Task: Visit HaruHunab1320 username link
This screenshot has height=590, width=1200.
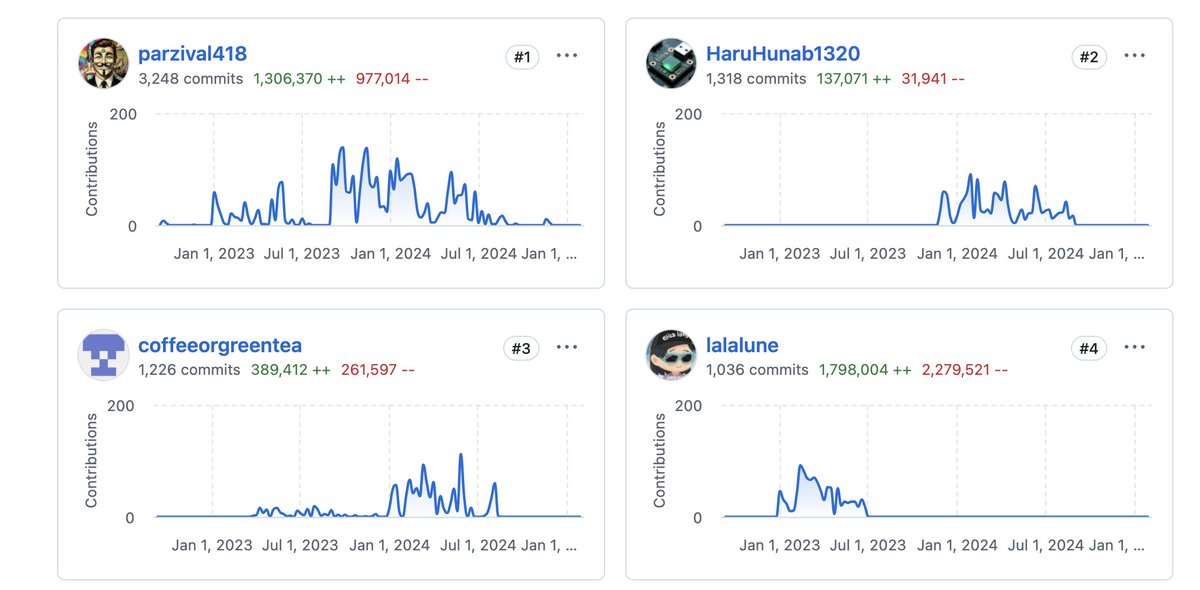Action: tap(783, 54)
